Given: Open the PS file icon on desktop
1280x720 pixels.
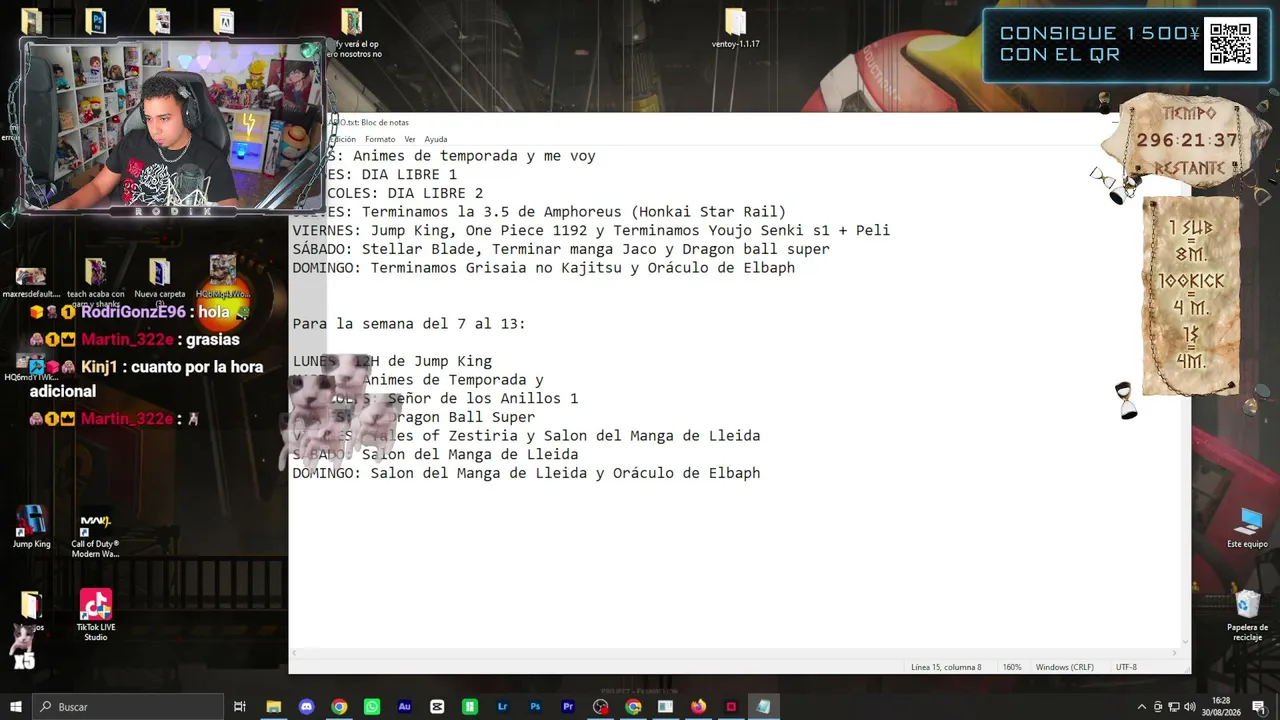Looking at the screenshot, I should pos(95,21).
